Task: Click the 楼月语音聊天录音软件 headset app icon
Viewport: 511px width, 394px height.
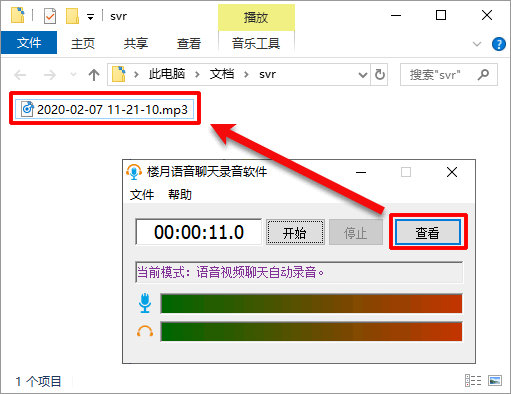Action: click(134, 172)
